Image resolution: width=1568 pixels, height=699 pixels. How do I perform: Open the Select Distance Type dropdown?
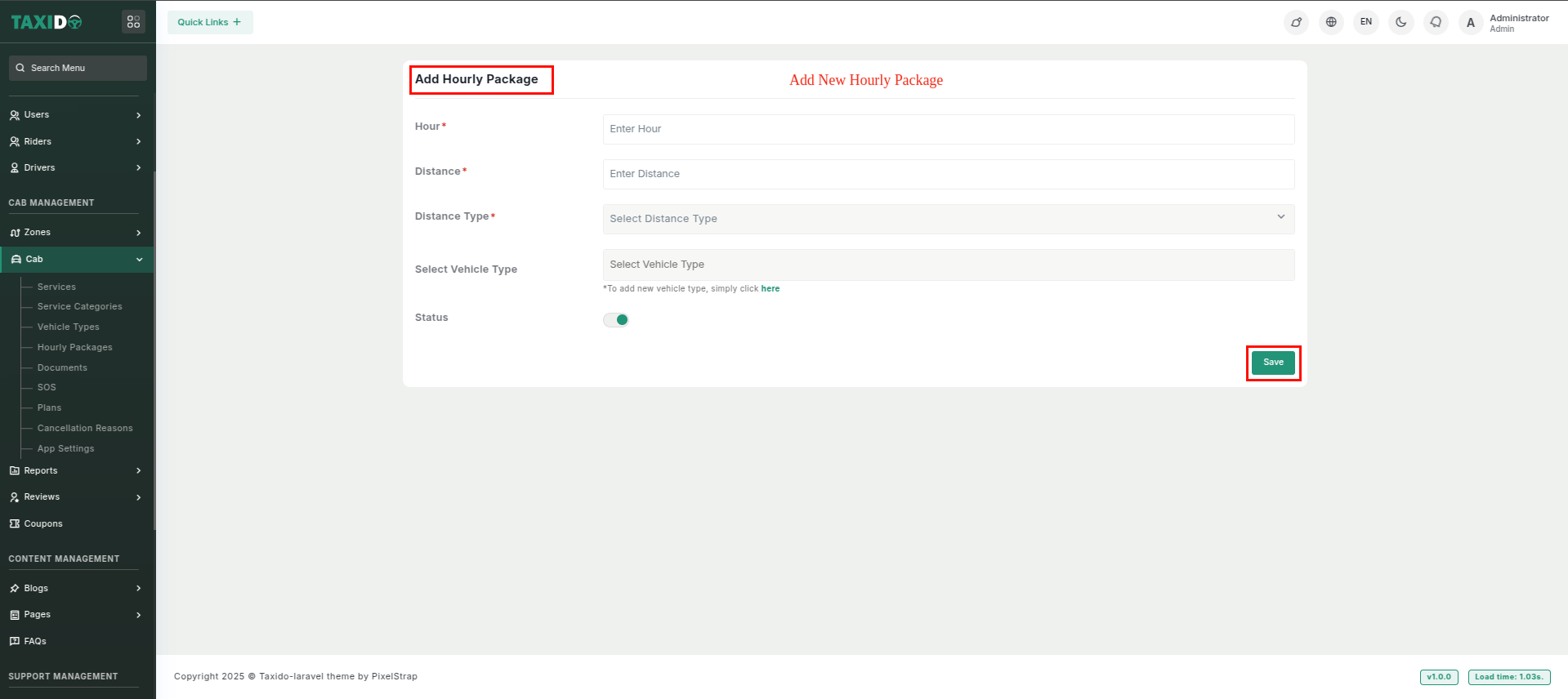pos(948,219)
